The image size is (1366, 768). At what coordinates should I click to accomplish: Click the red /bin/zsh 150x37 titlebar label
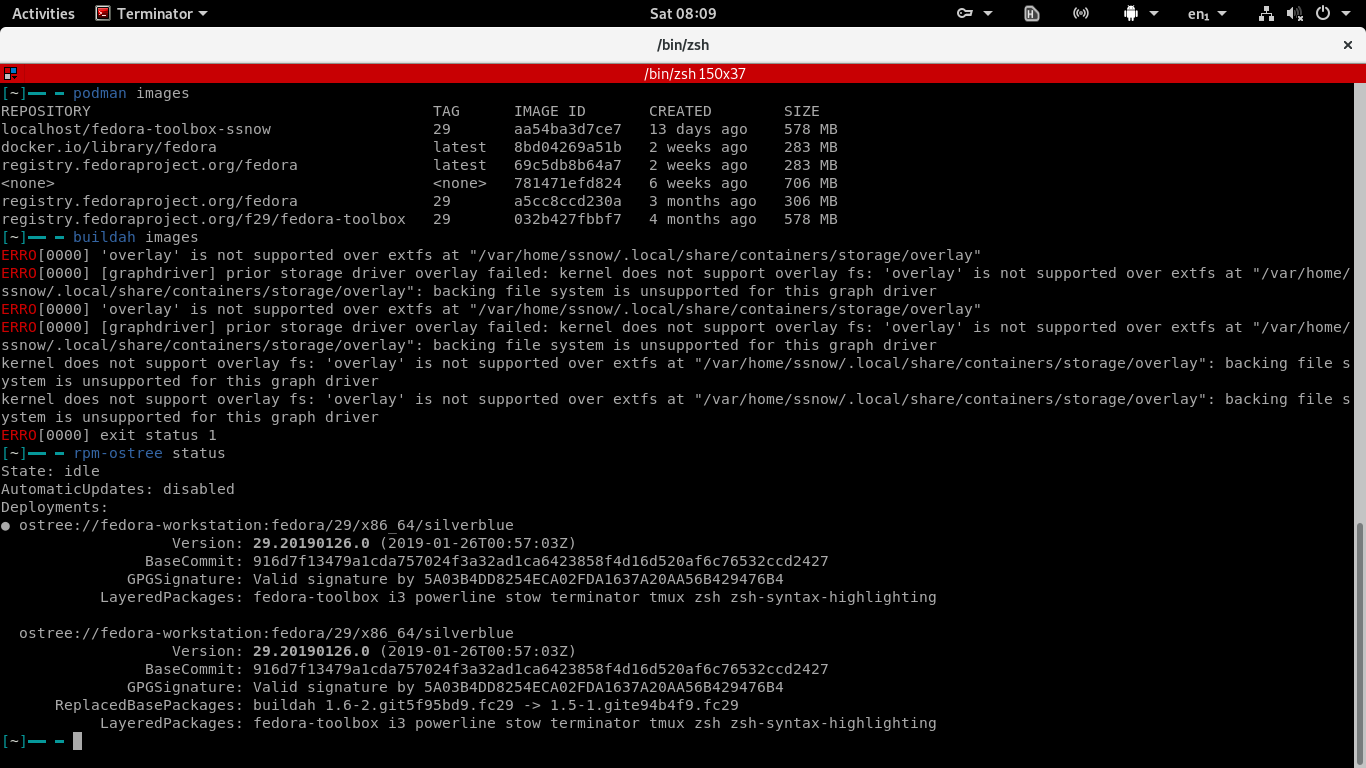click(x=695, y=74)
